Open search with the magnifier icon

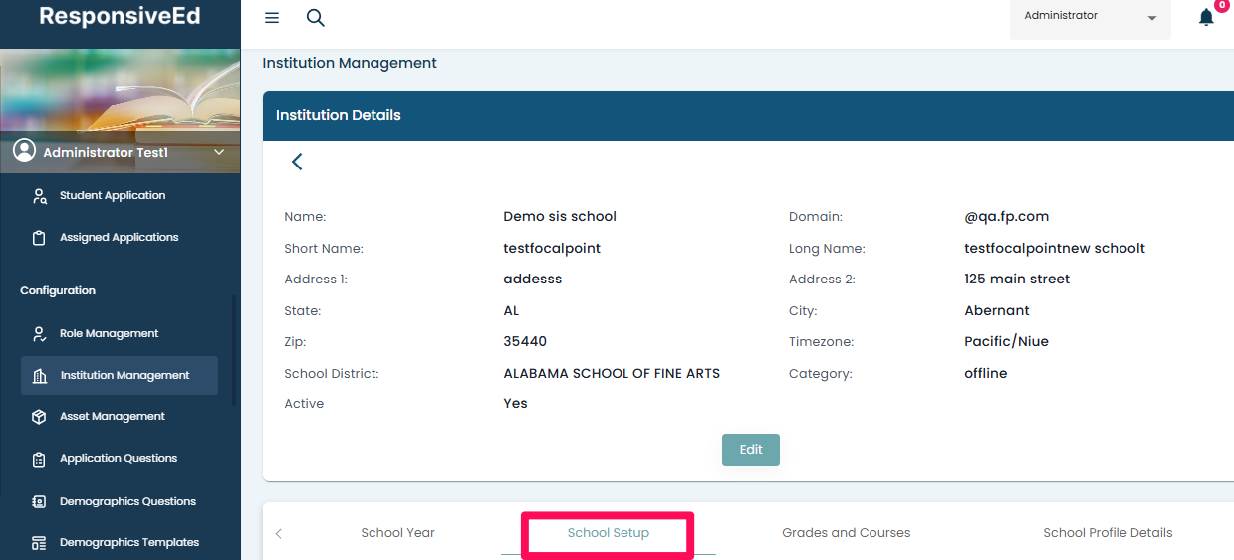(315, 18)
